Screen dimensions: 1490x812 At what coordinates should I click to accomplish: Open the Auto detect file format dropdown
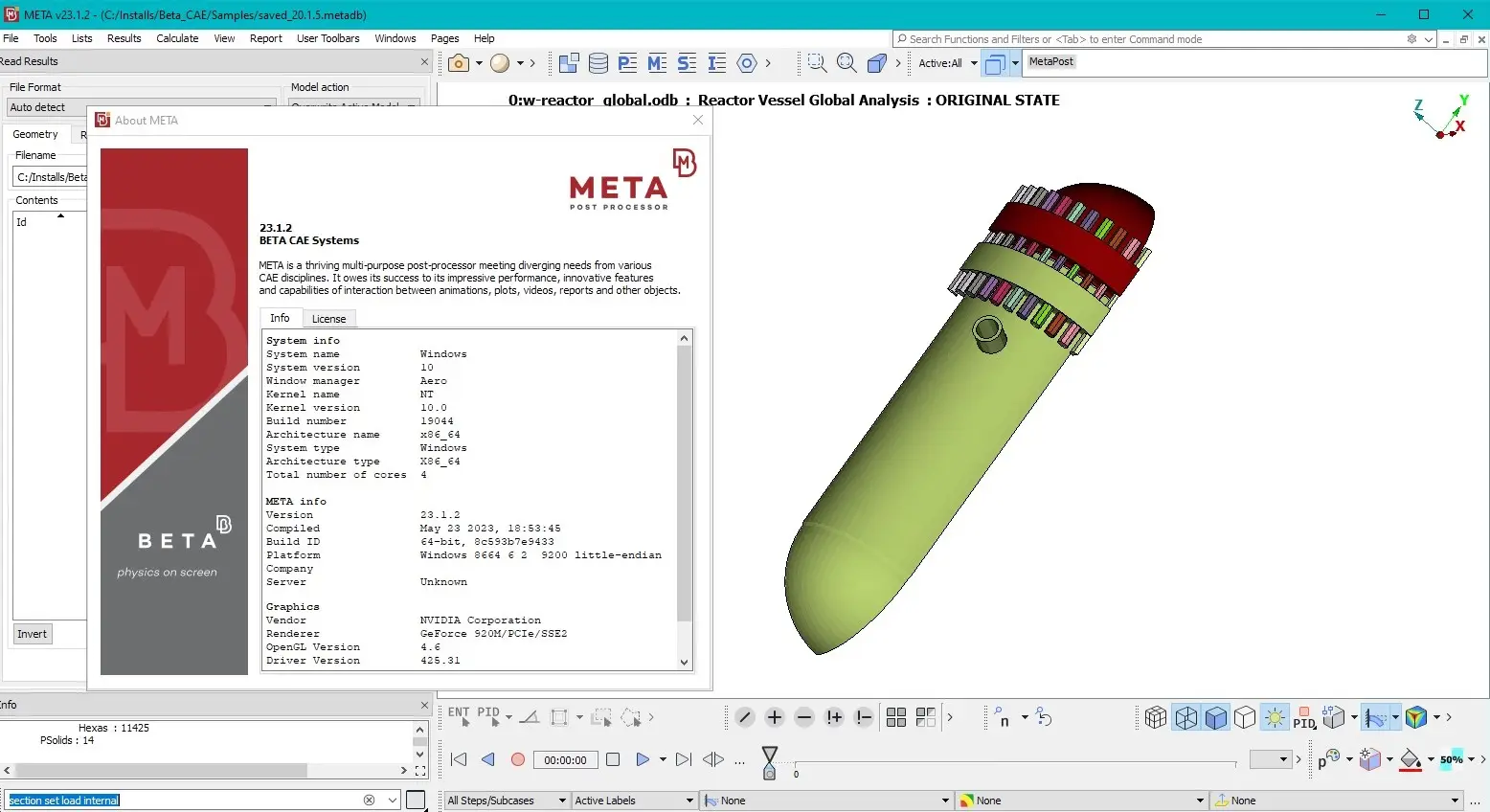(142, 107)
